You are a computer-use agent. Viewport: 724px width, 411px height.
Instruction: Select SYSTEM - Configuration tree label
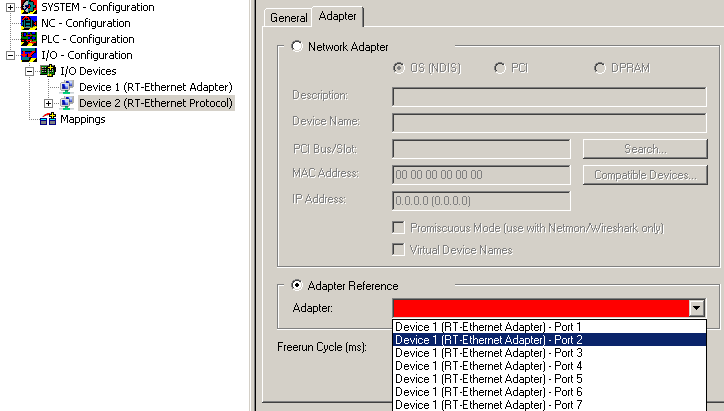98,7
